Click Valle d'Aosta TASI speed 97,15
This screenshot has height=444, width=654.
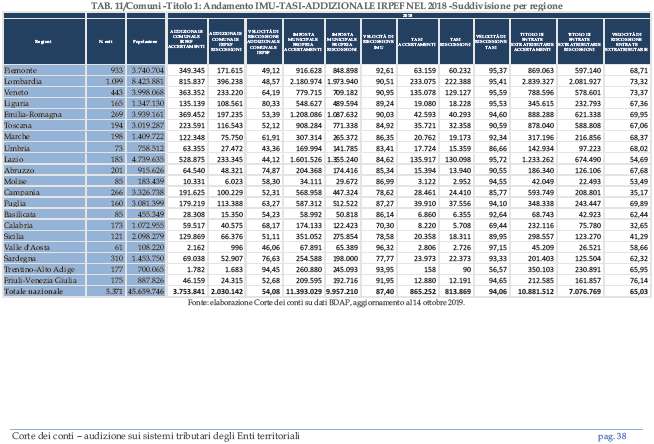coord(498,248)
